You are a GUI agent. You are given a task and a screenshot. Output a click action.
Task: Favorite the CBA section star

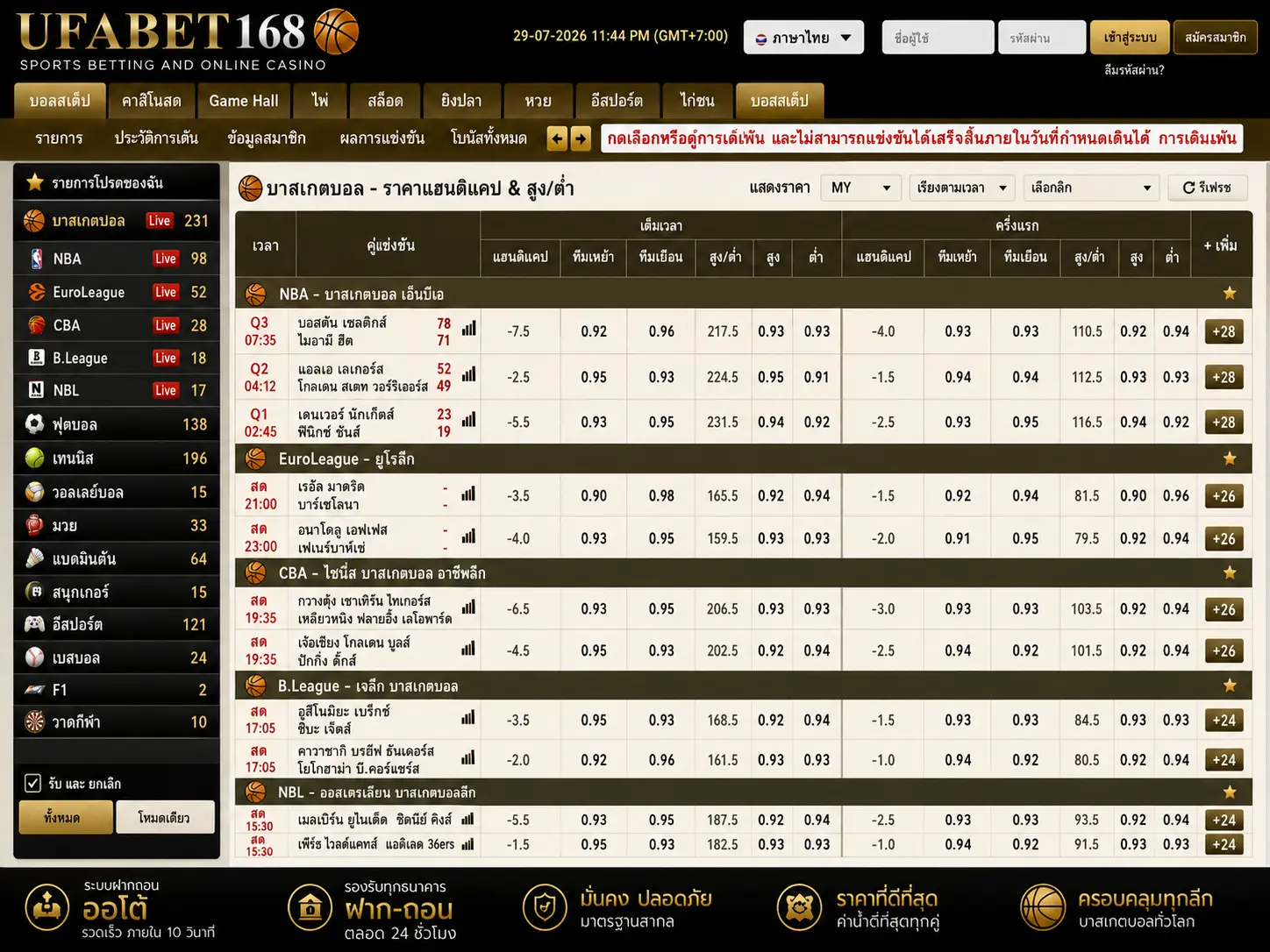tap(1230, 572)
